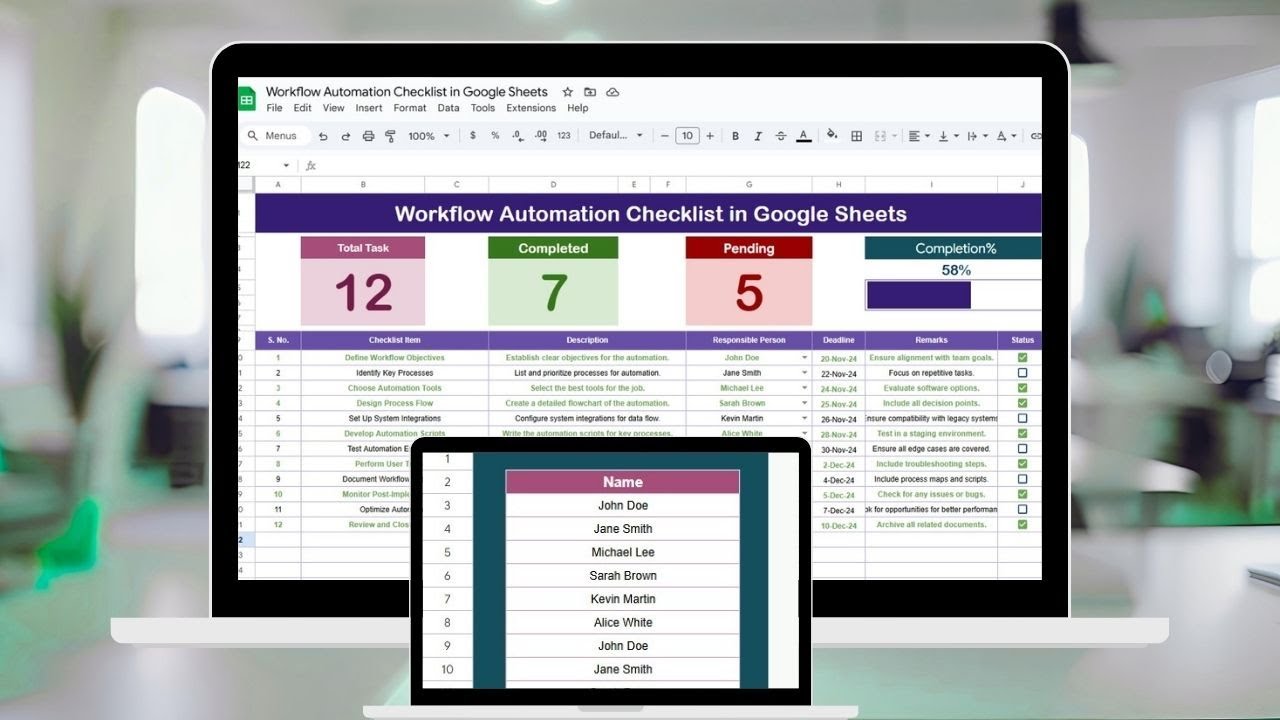Click the insert link icon
This screenshot has width=1280, height=720.
[1035, 136]
